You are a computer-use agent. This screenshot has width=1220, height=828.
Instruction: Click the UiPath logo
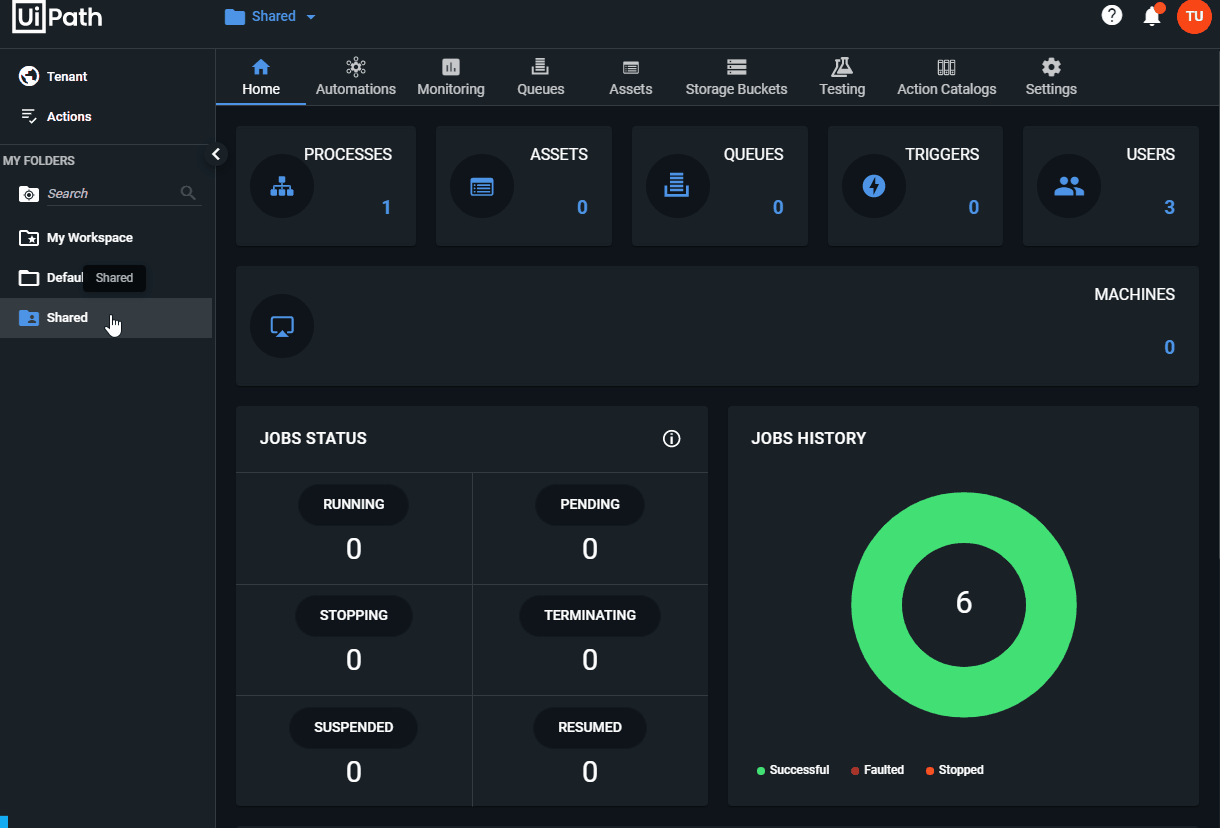(57, 17)
